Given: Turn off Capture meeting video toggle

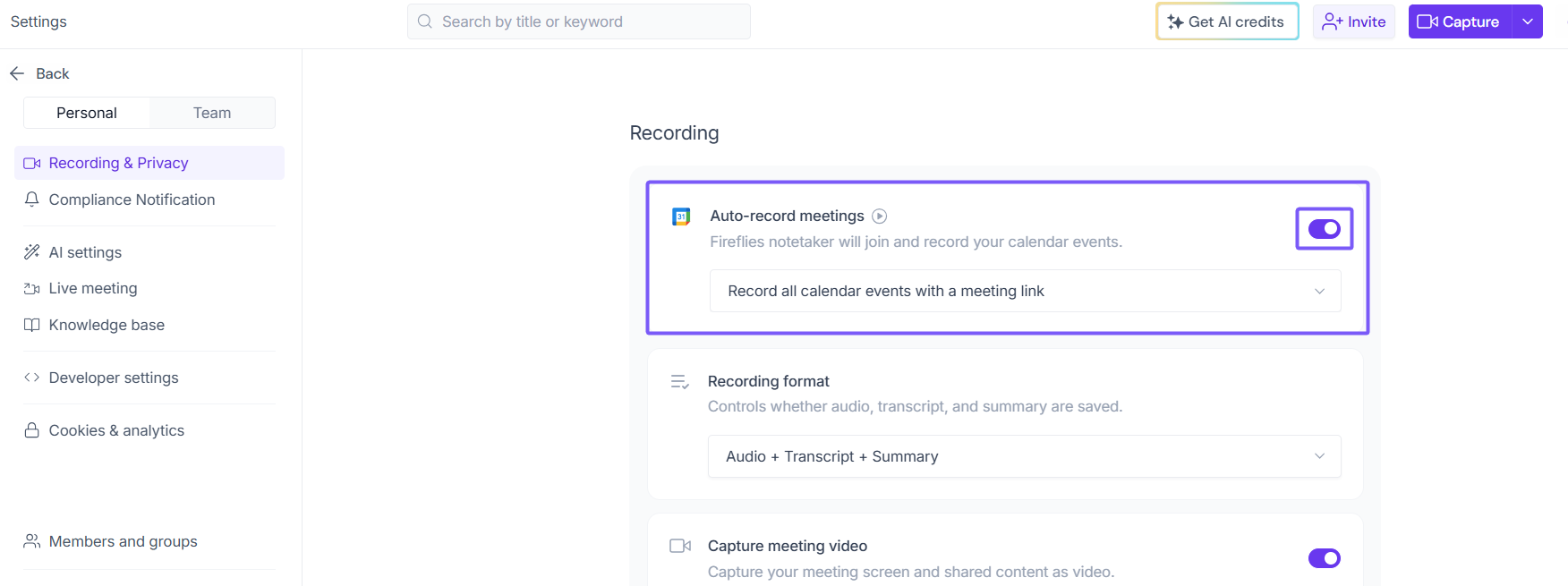Looking at the screenshot, I should click(1324, 558).
